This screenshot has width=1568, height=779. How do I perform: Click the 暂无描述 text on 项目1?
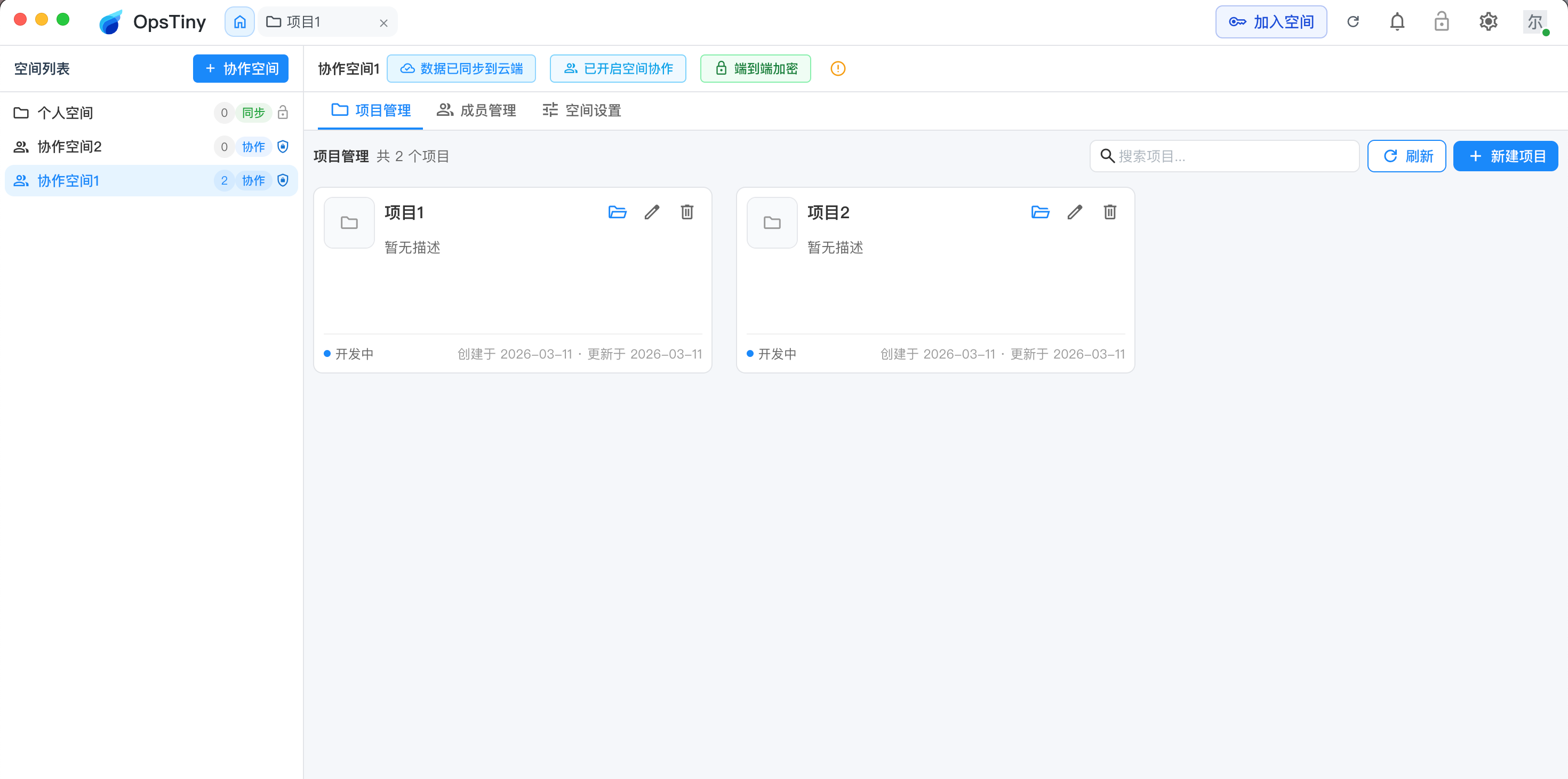[412, 247]
